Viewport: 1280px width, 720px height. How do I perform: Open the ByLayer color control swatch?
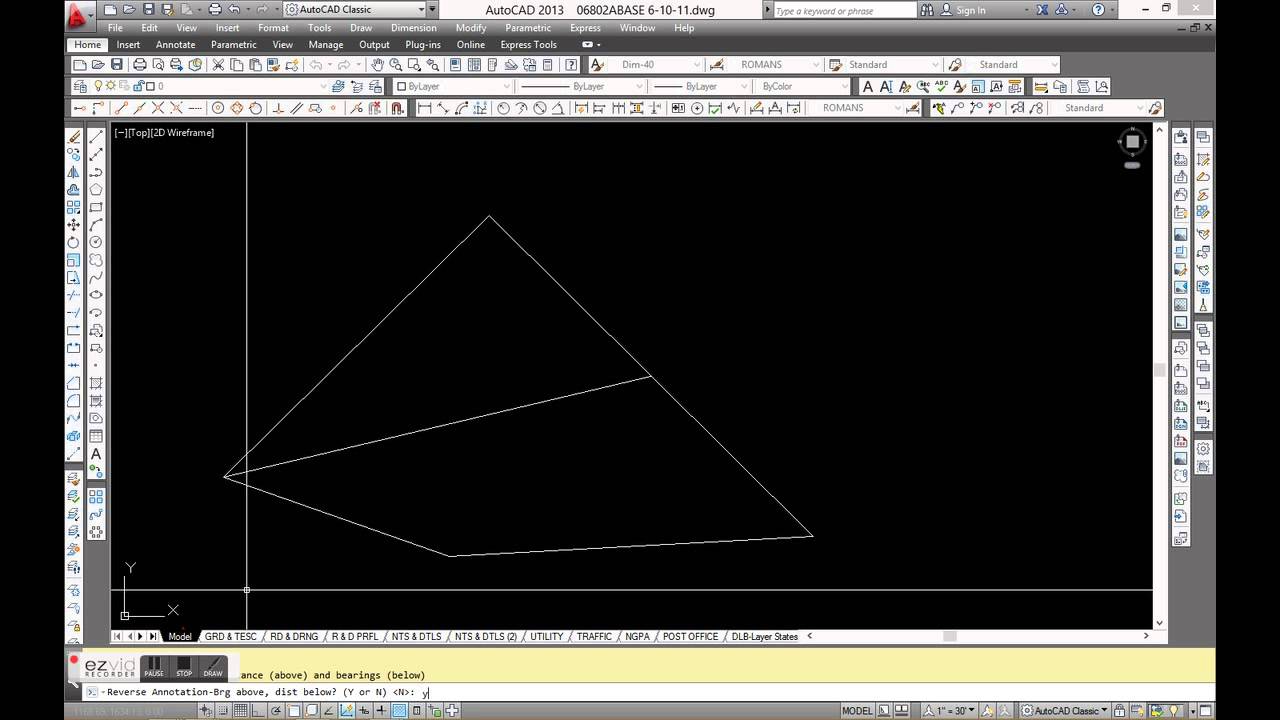(402, 87)
